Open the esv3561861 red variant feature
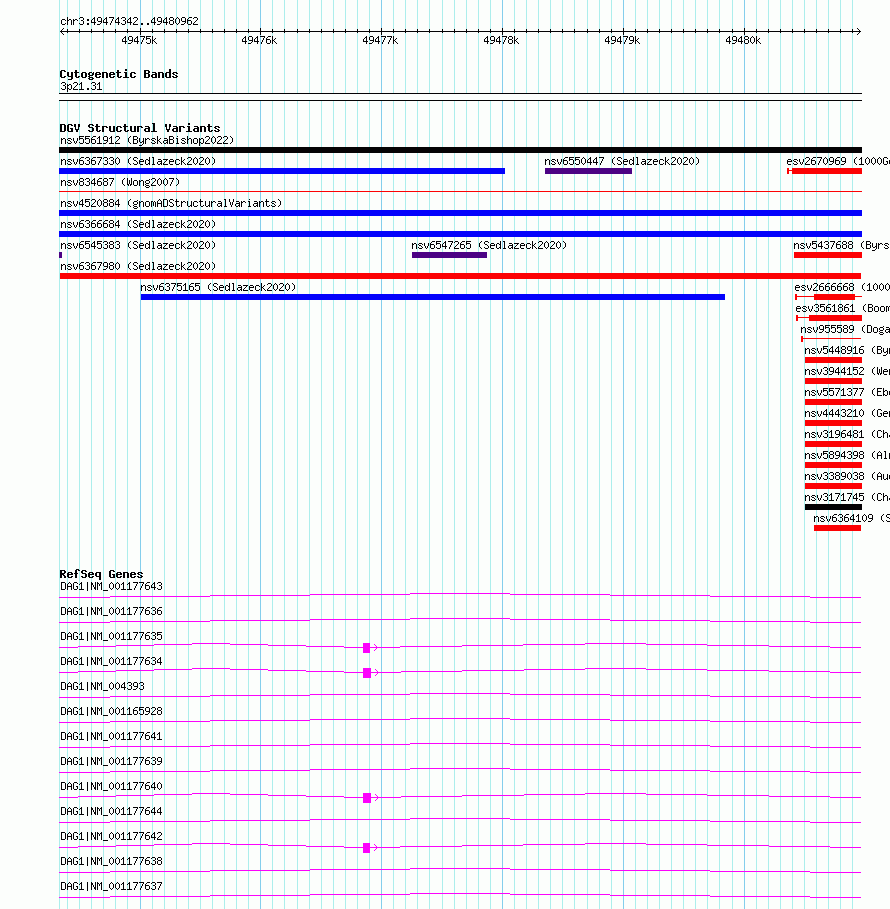This screenshot has height=909, width=890. coord(829,318)
